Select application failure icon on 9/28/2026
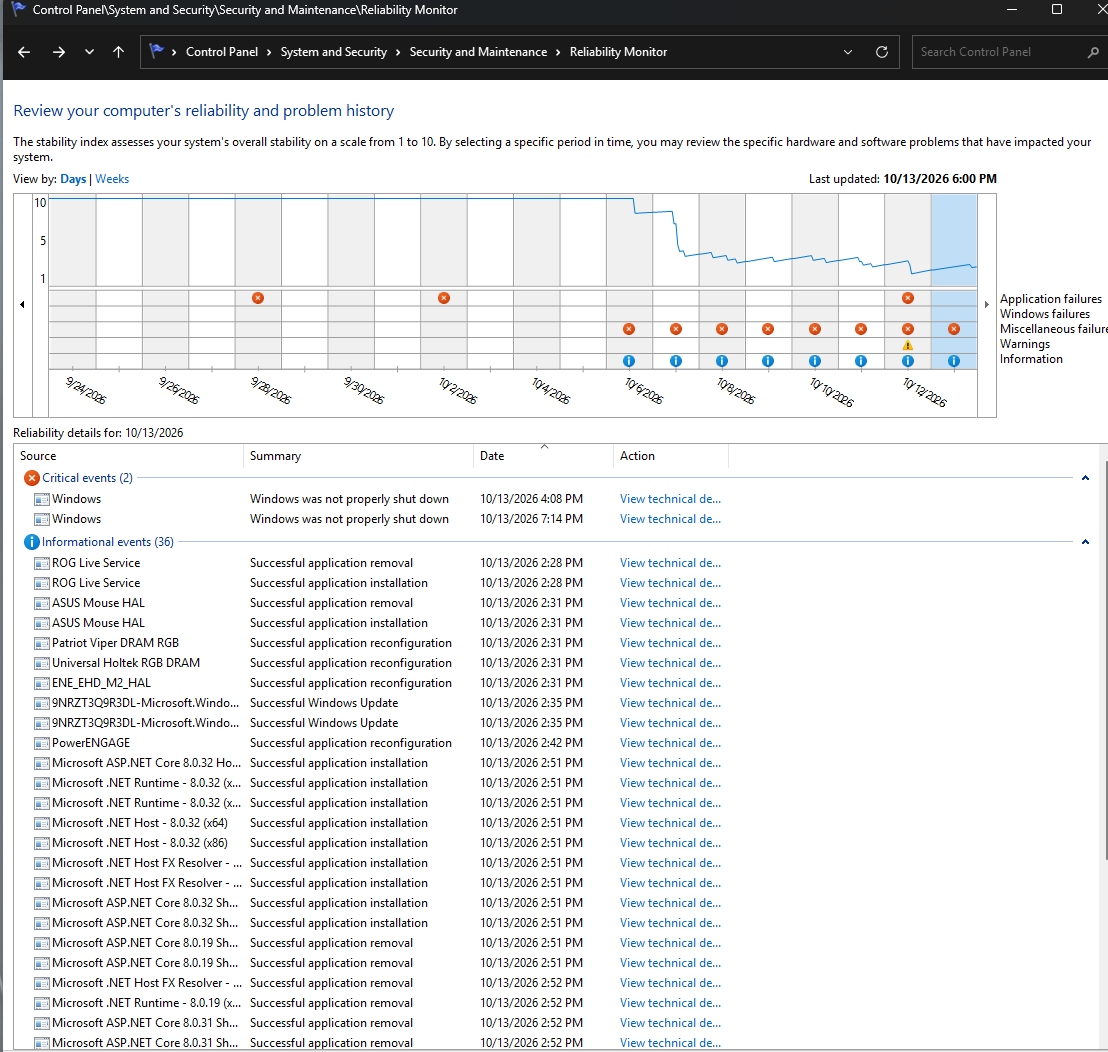The image size is (1108, 1052). pos(258,298)
